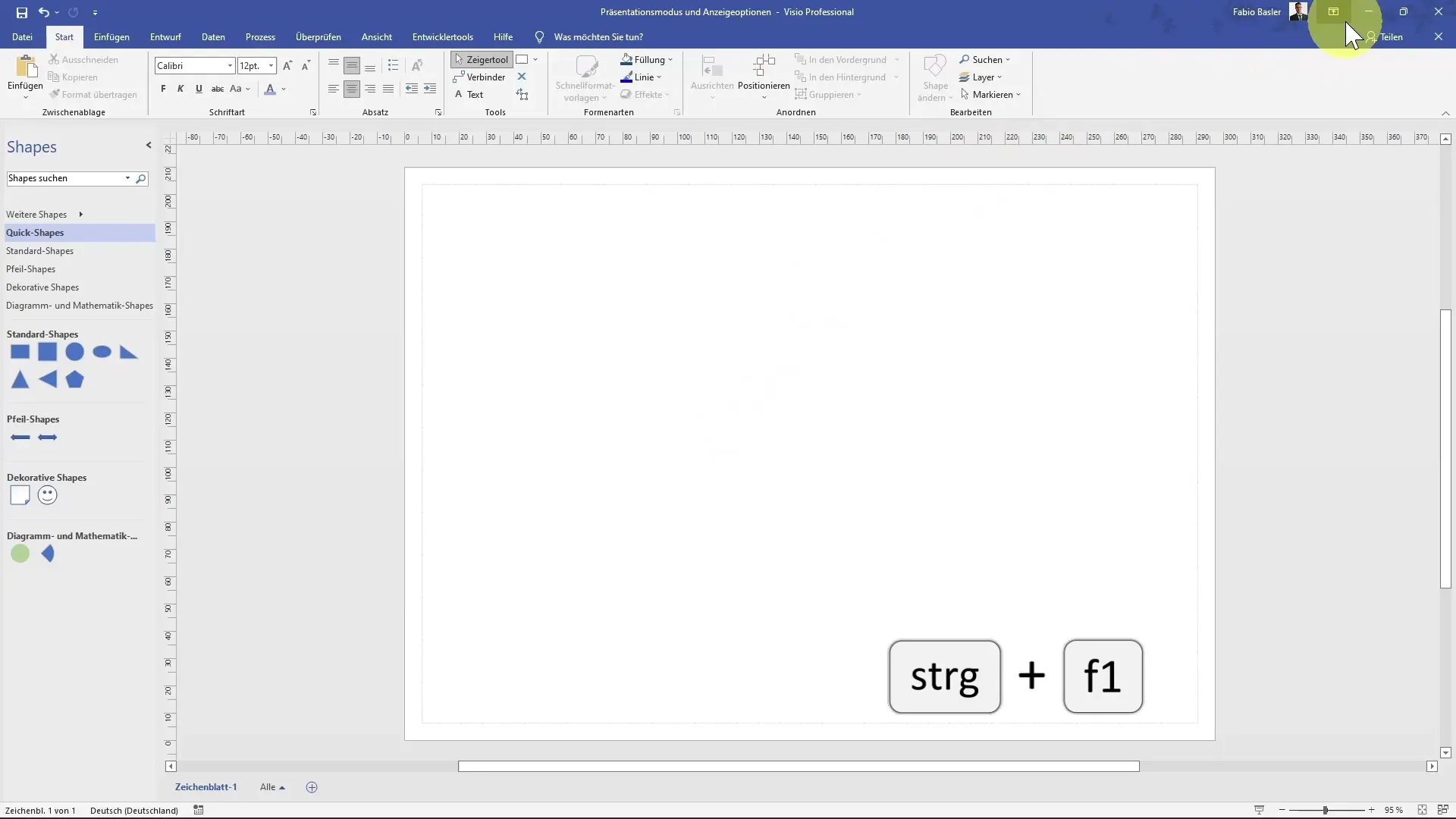Image resolution: width=1456 pixels, height=819 pixels.
Task: Click the Save icon in title bar
Action: click(x=21, y=12)
